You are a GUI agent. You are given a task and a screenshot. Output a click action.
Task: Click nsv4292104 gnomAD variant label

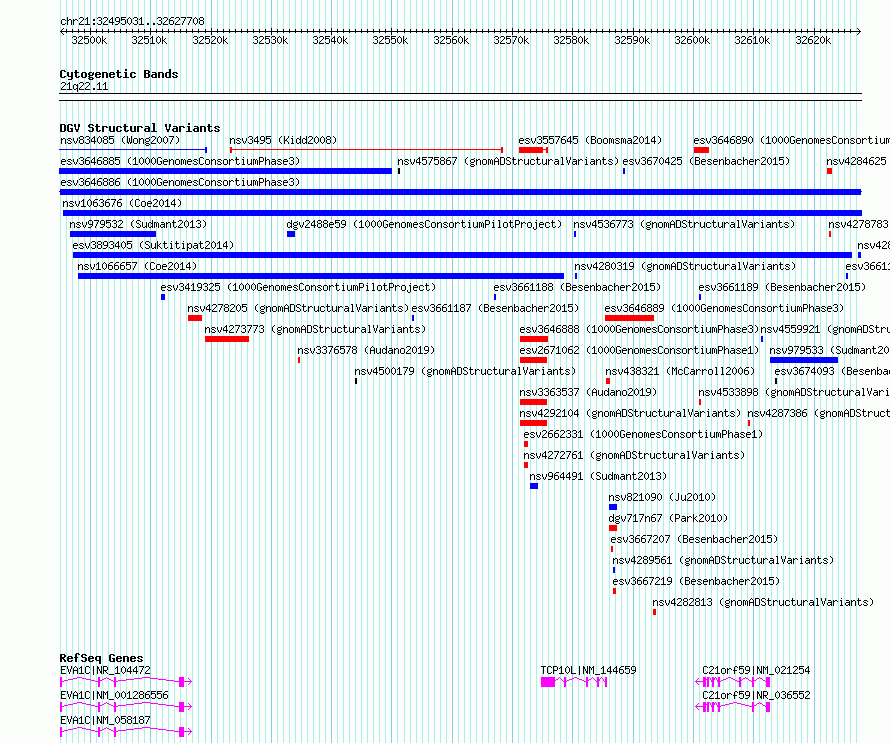(630, 413)
